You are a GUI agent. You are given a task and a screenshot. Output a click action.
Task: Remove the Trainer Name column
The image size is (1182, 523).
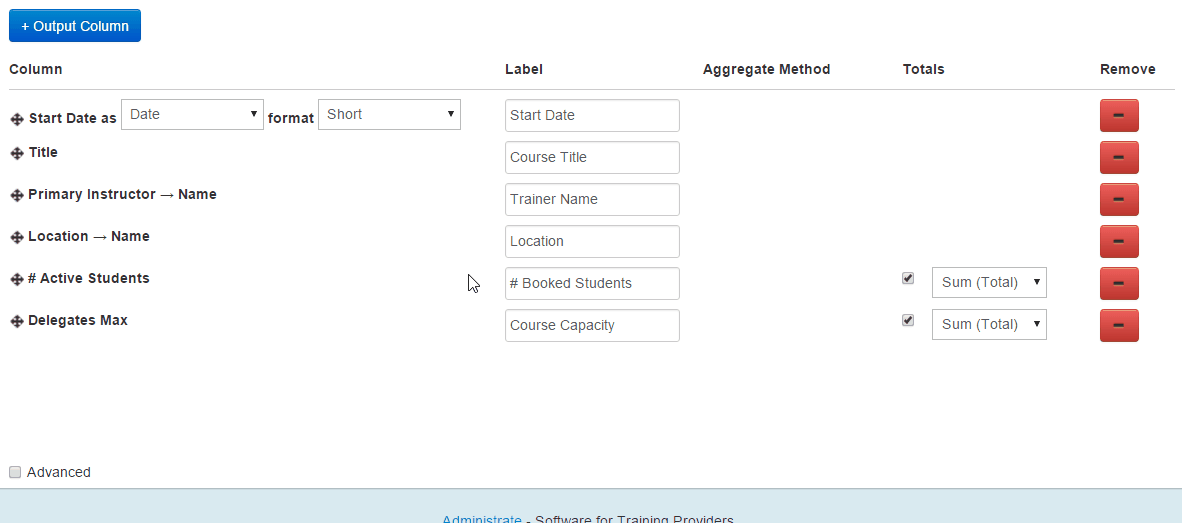[1119, 200]
